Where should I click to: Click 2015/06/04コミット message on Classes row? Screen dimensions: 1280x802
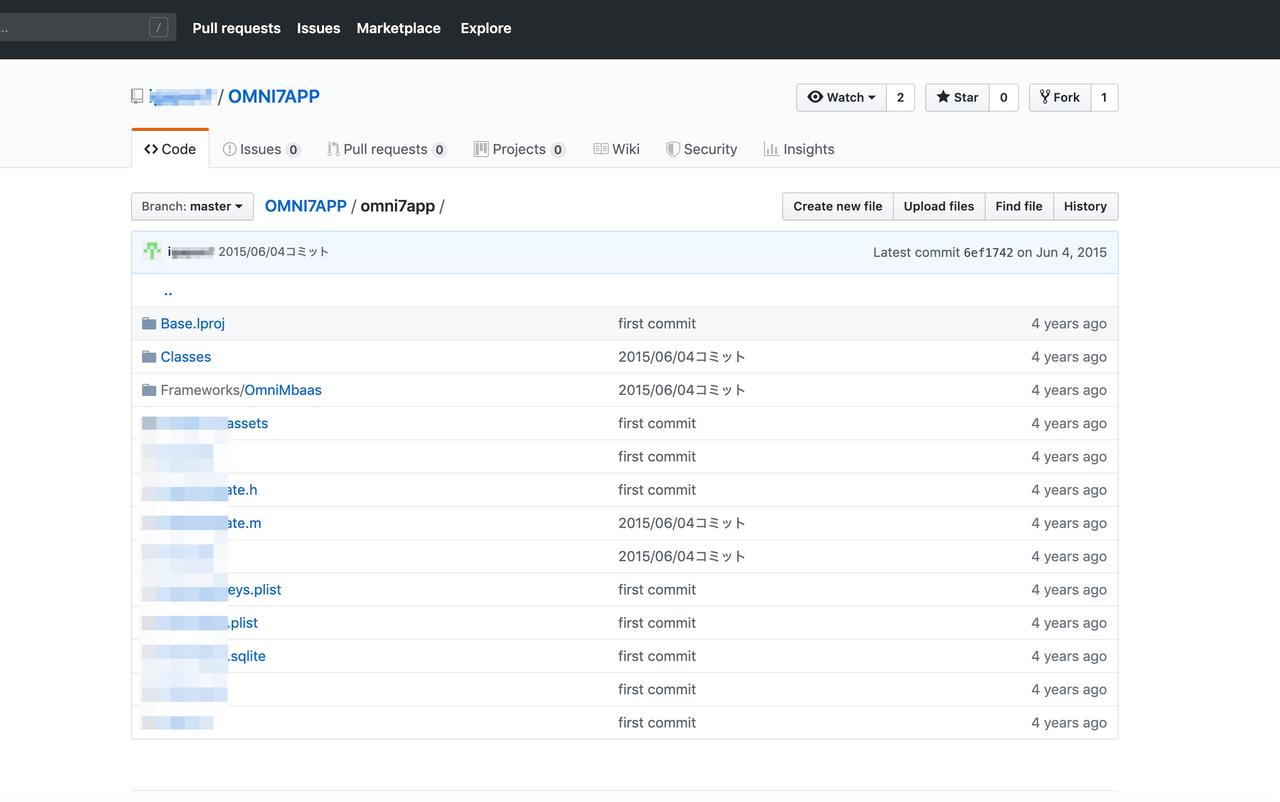pos(682,357)
